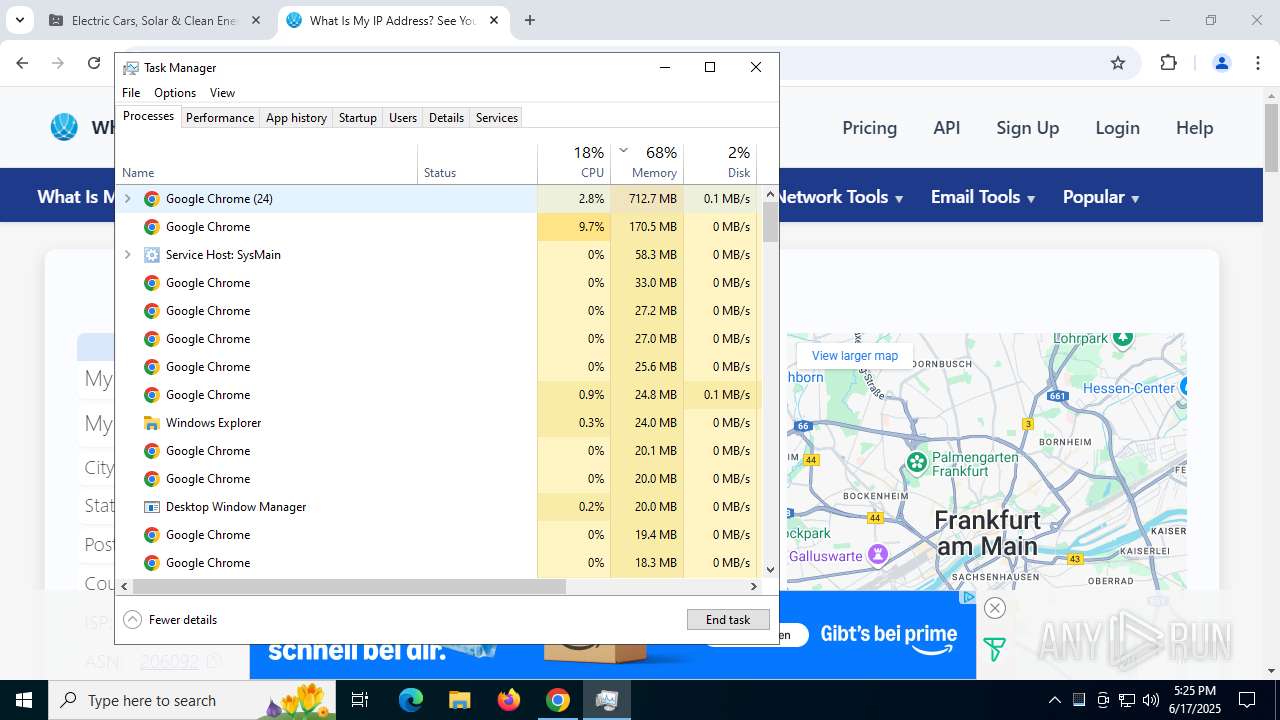Open File Explorer from the taskbar
Screen dimensions: 1280x720
coord(459,700)
